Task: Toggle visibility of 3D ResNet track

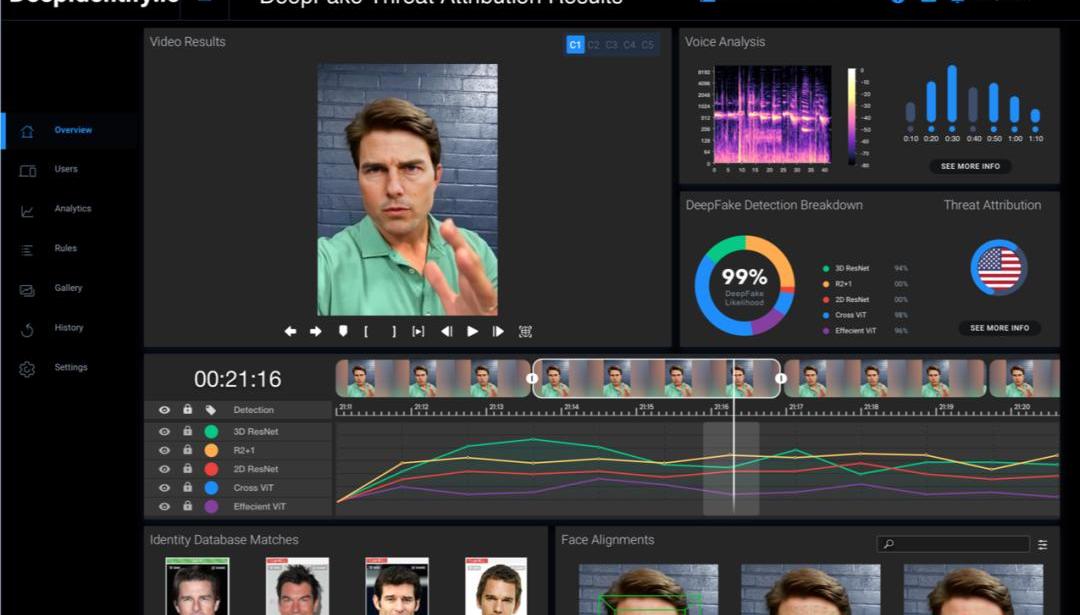Action: pos(164,432)
